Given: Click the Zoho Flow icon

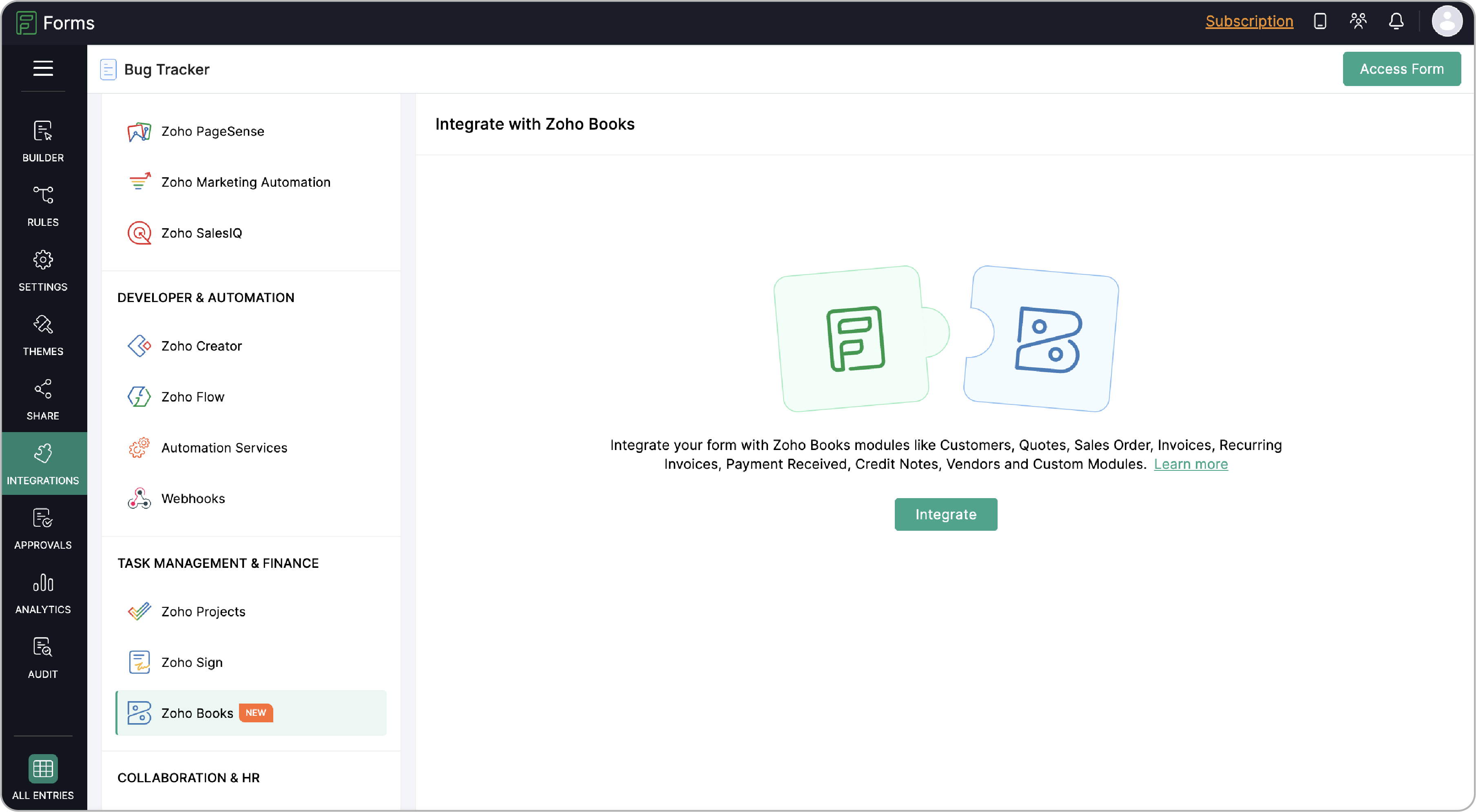Looking at the screenshot, I should pyautogui.click(x=139, y=397).
